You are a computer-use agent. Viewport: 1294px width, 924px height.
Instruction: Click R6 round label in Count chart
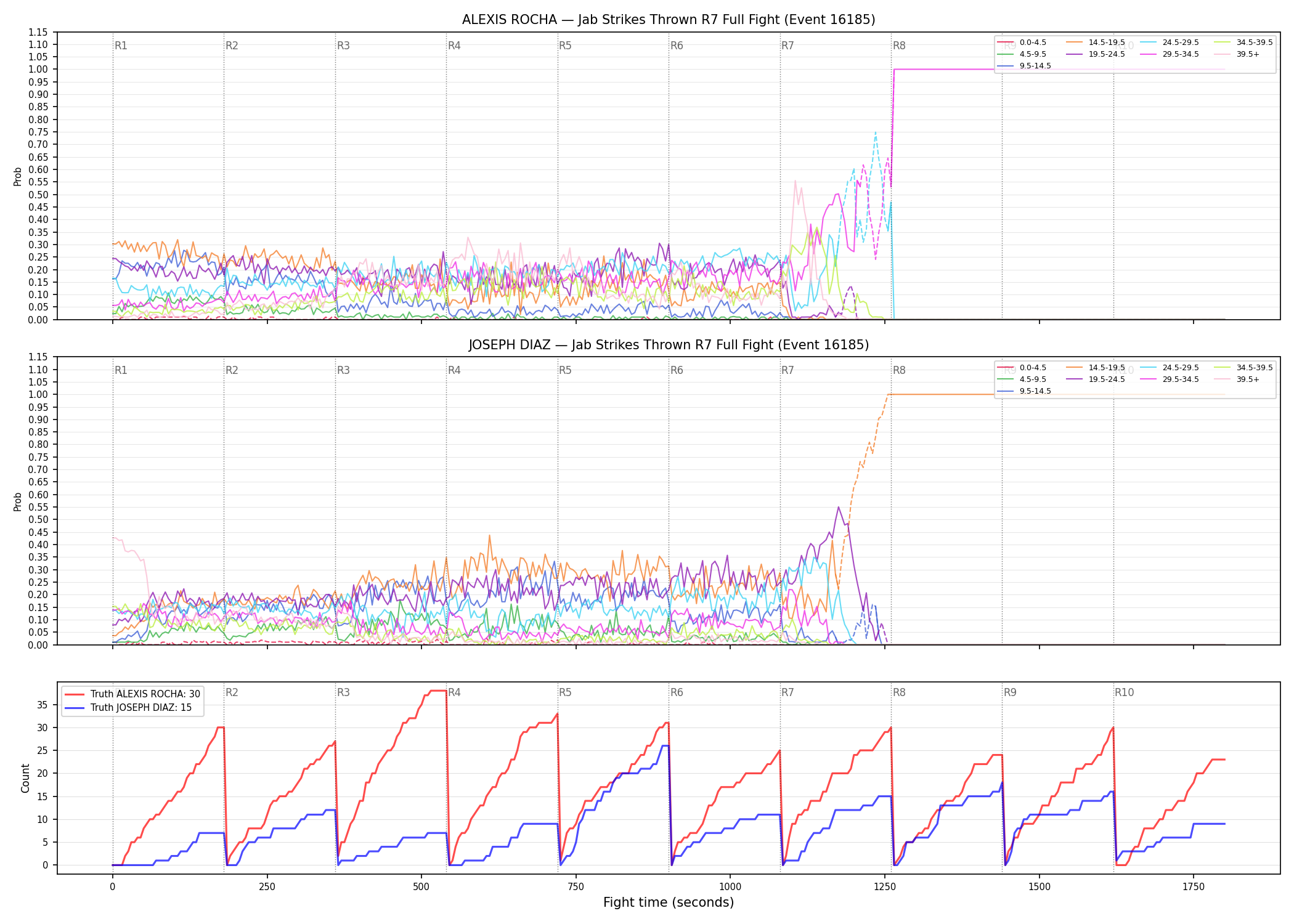point(677,692)
